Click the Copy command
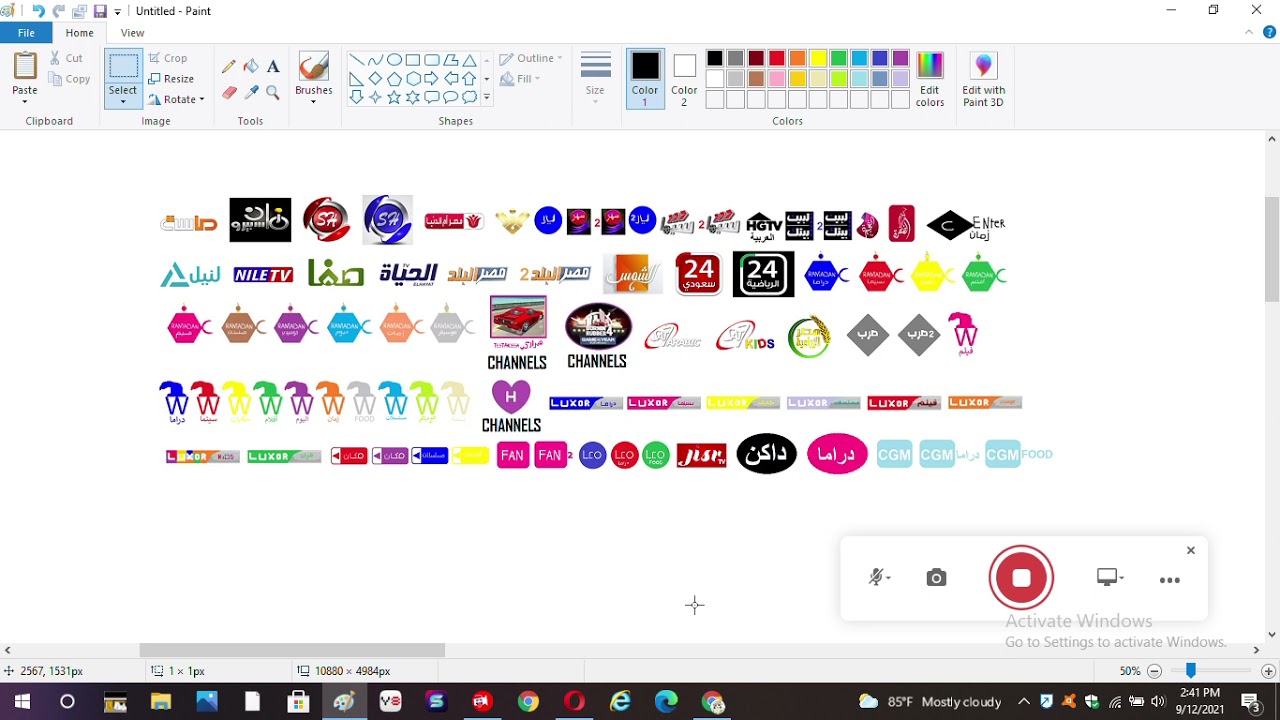Viewport: 1280px width, 720px height. coord(69,79)
